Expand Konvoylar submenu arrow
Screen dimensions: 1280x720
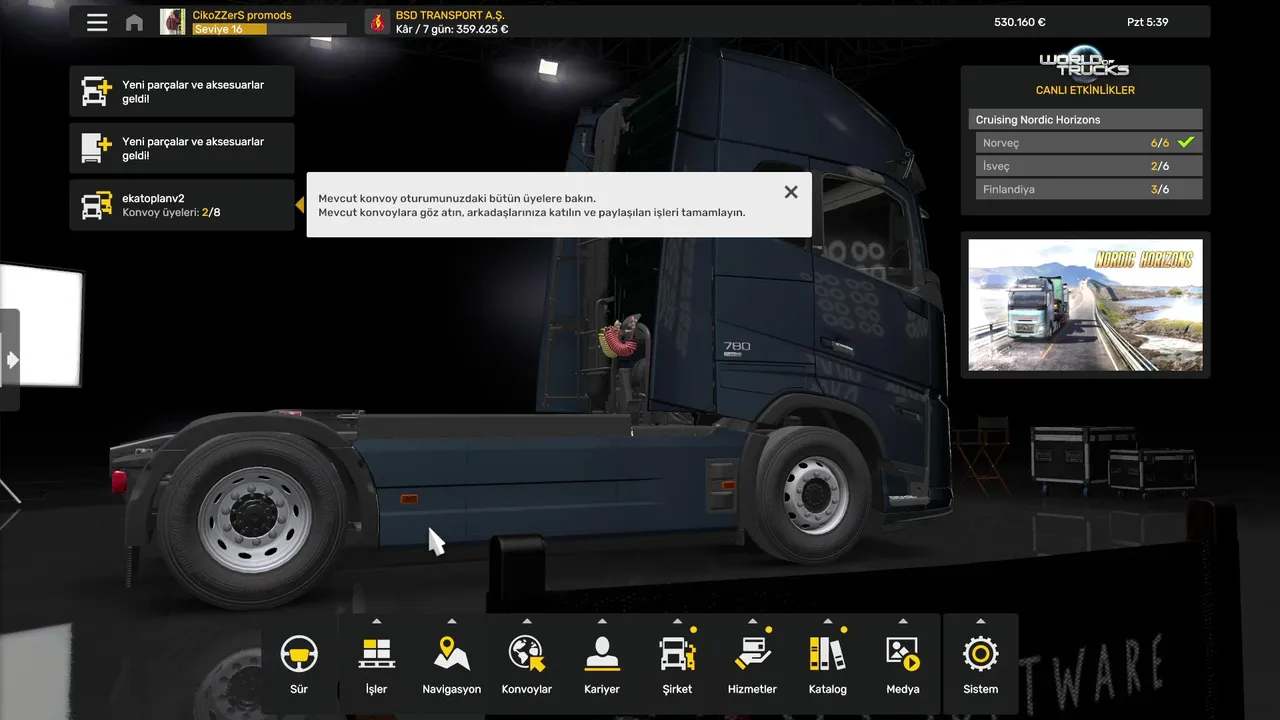527,621
